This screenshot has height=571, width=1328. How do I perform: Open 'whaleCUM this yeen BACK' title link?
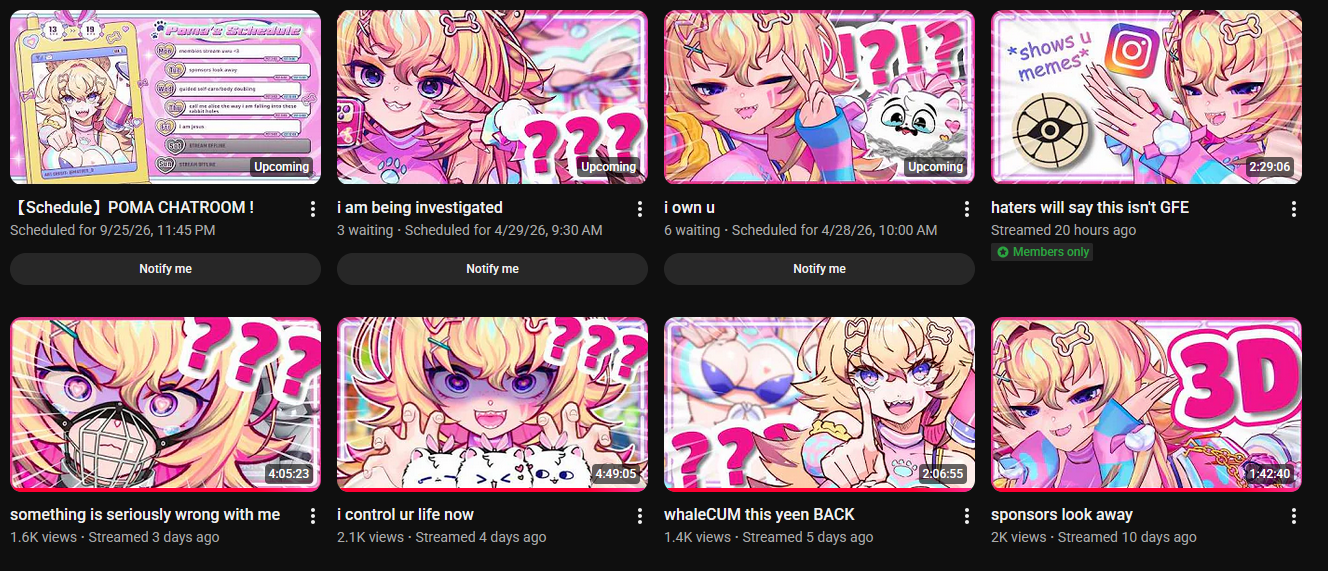[760, 515]
